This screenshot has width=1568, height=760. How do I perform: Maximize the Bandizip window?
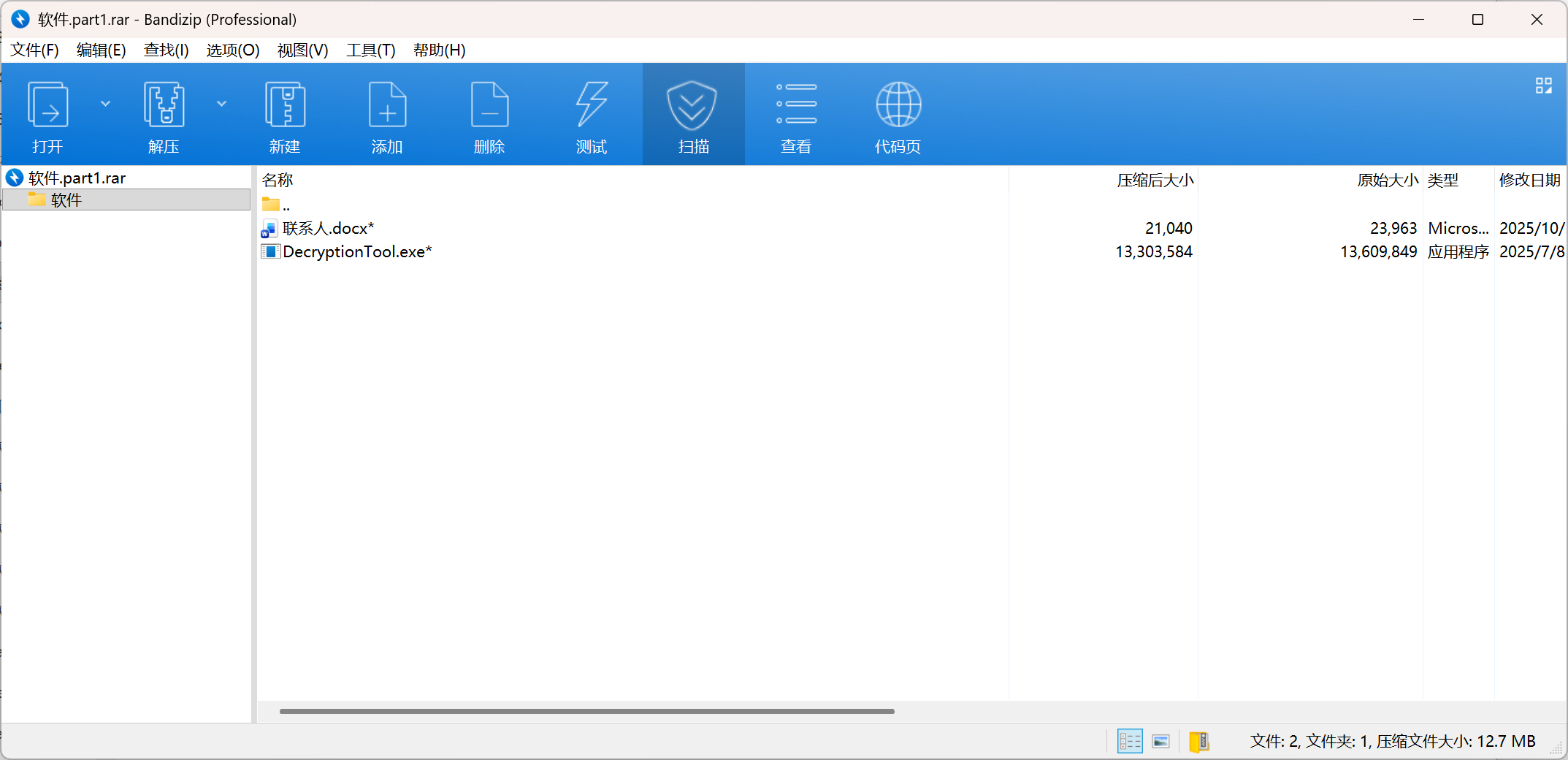(x=1477, y=20)
